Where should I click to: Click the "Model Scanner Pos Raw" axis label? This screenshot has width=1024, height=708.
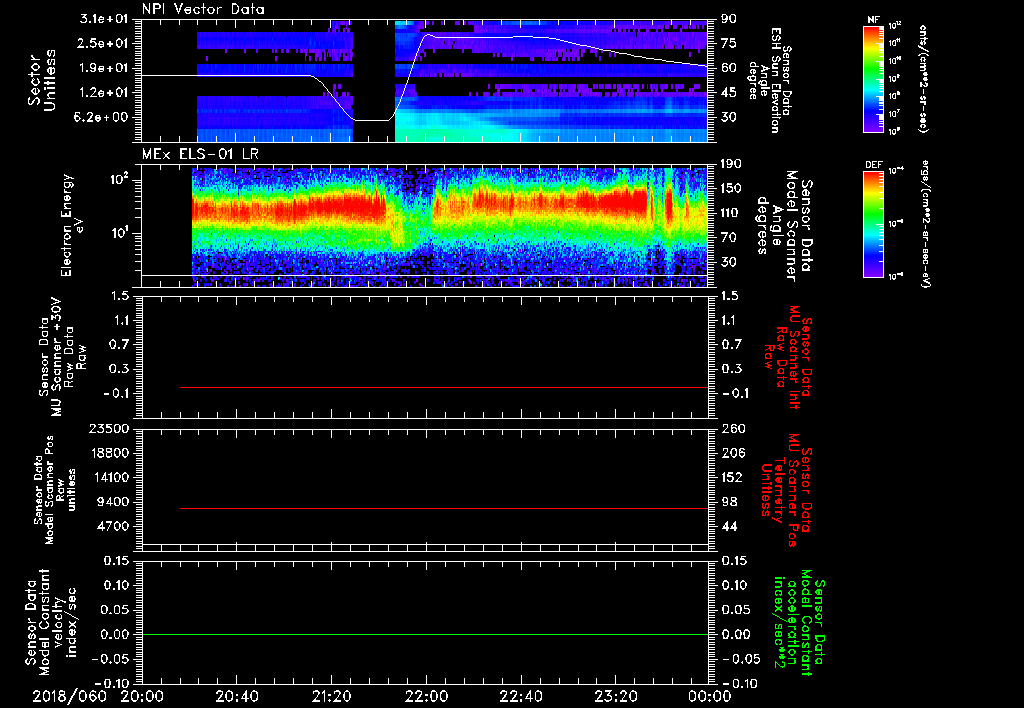click(x=55, y=490)
